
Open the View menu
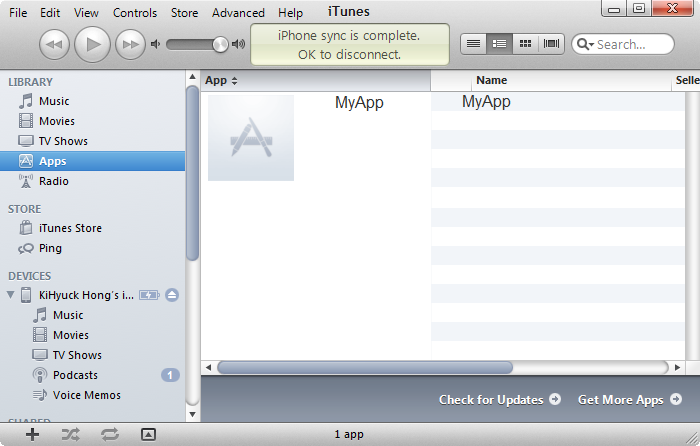coord(86,13)
